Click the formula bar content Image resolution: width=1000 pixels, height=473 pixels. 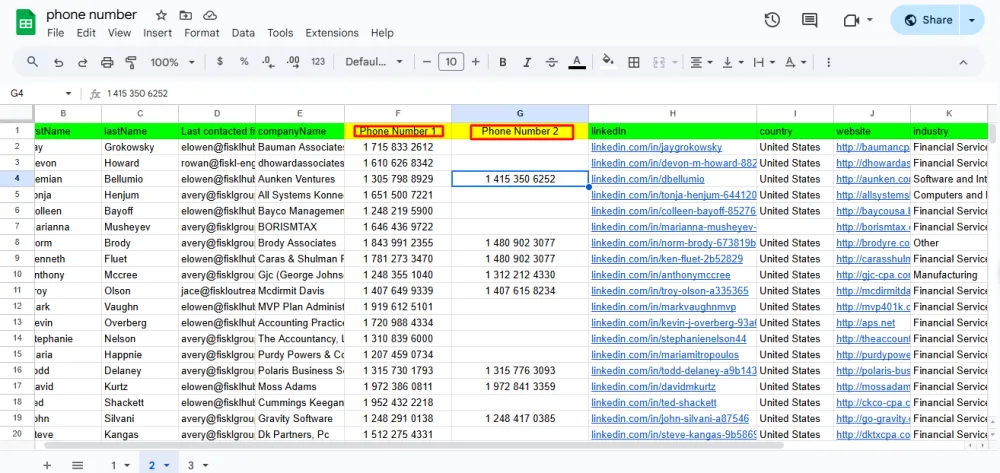(137, 94)
